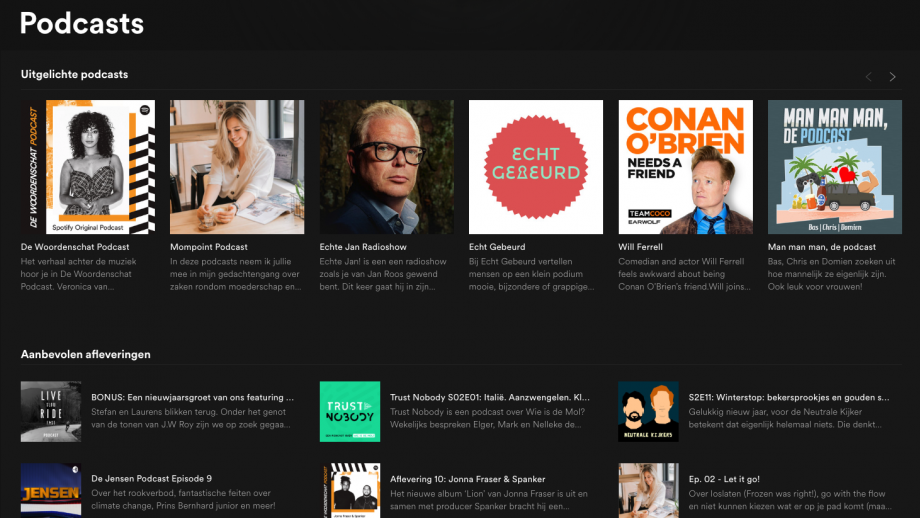
Task: Open Echte Jan Radioshow cover image
Action: tap(387, 167)
